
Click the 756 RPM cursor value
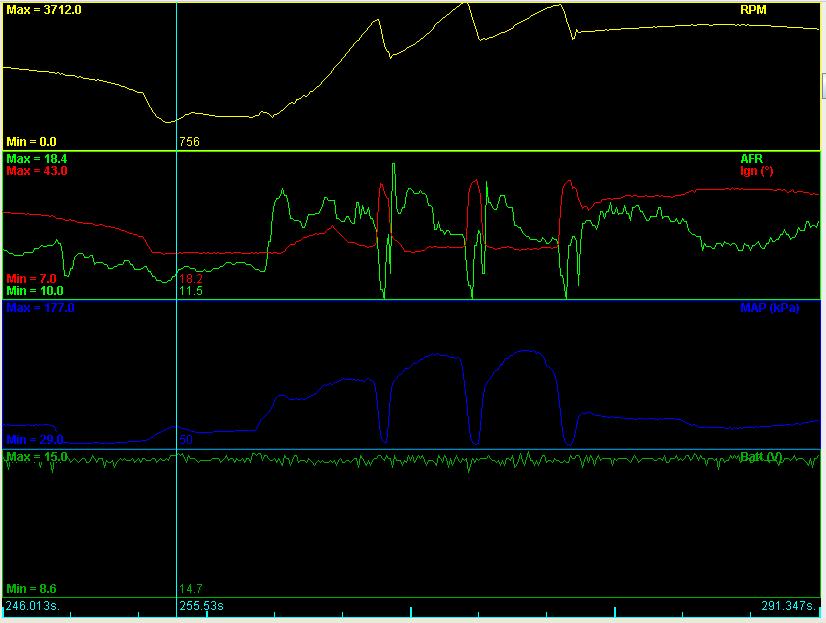click(x=189, y=142)
